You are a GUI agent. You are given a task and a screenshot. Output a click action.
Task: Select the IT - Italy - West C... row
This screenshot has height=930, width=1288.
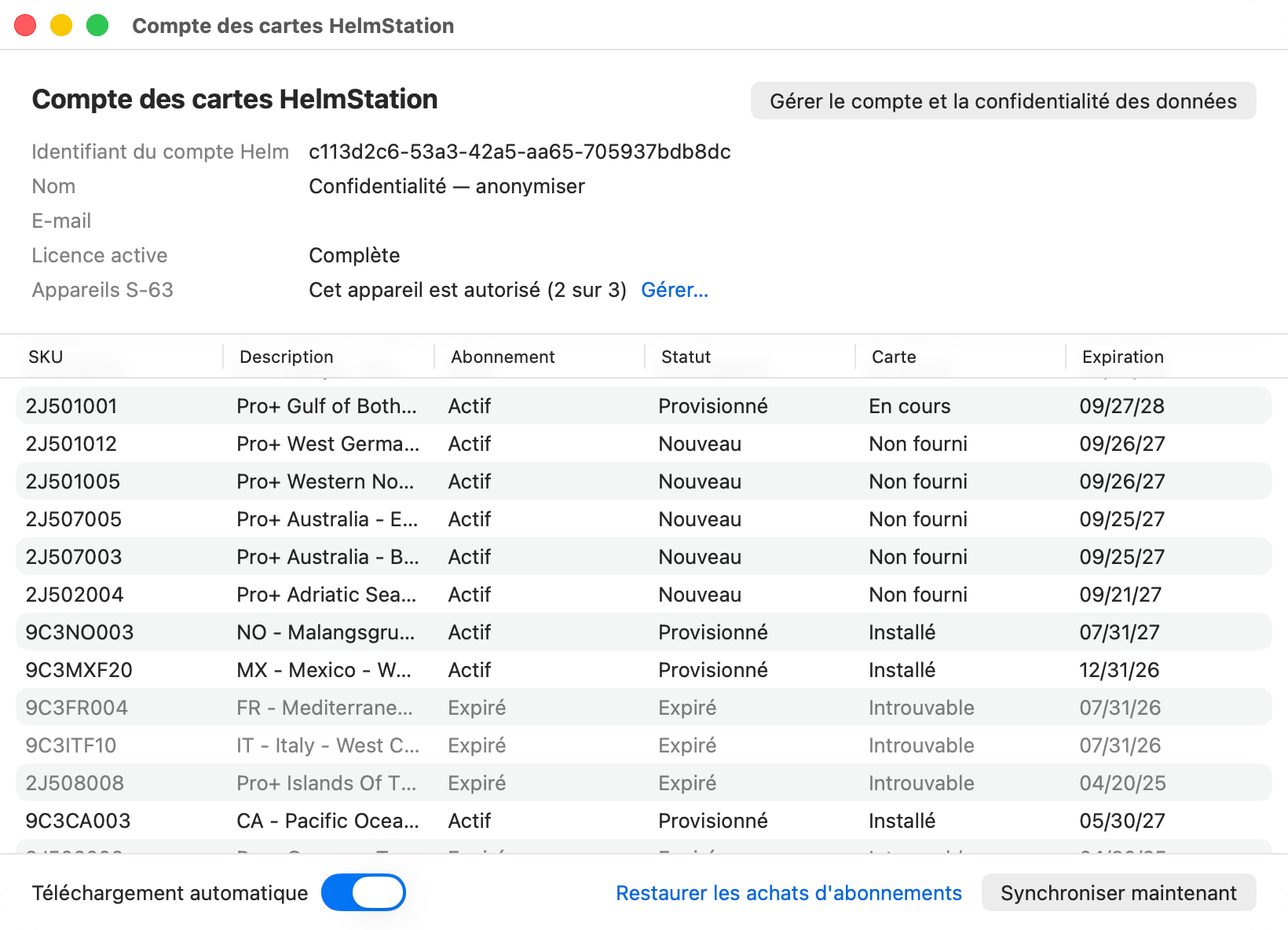pos(643,745)
